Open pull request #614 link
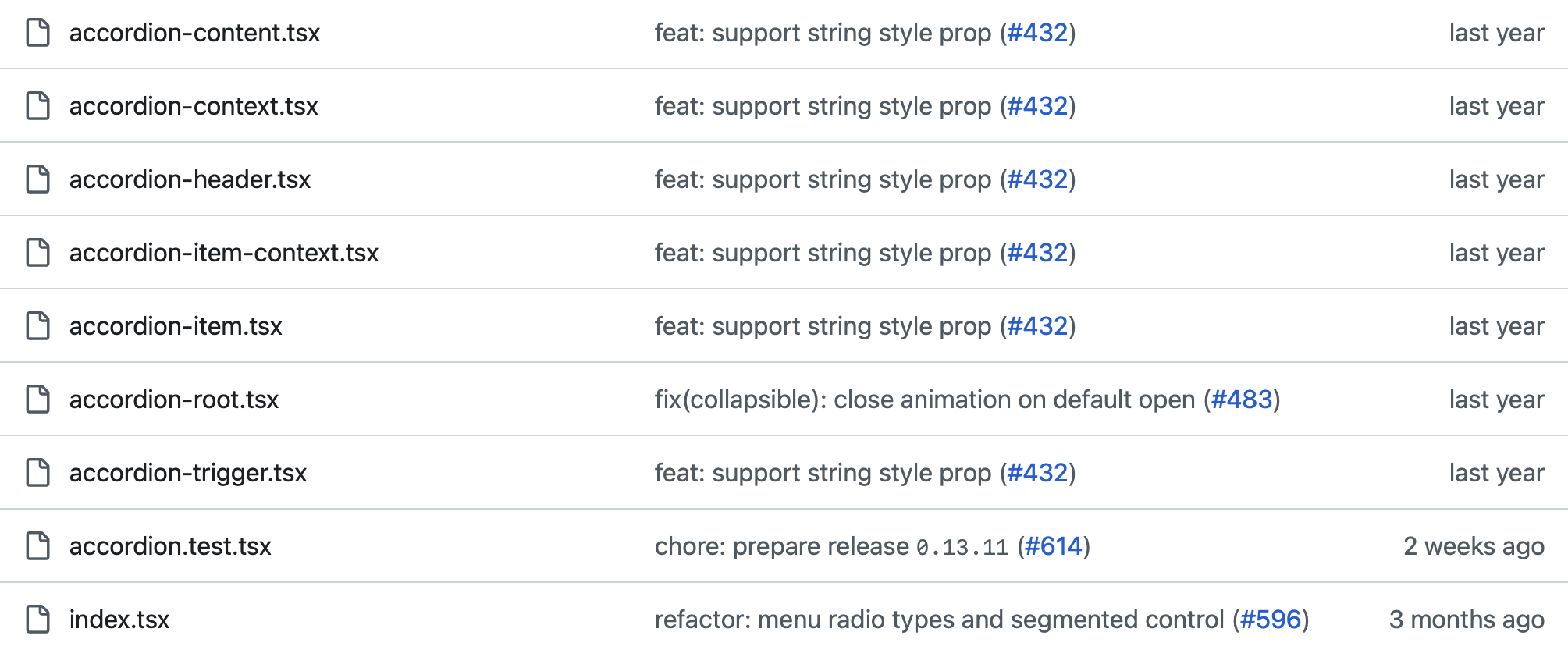The height and width of the screenshot is (650, 1568). coord(1053,546)
